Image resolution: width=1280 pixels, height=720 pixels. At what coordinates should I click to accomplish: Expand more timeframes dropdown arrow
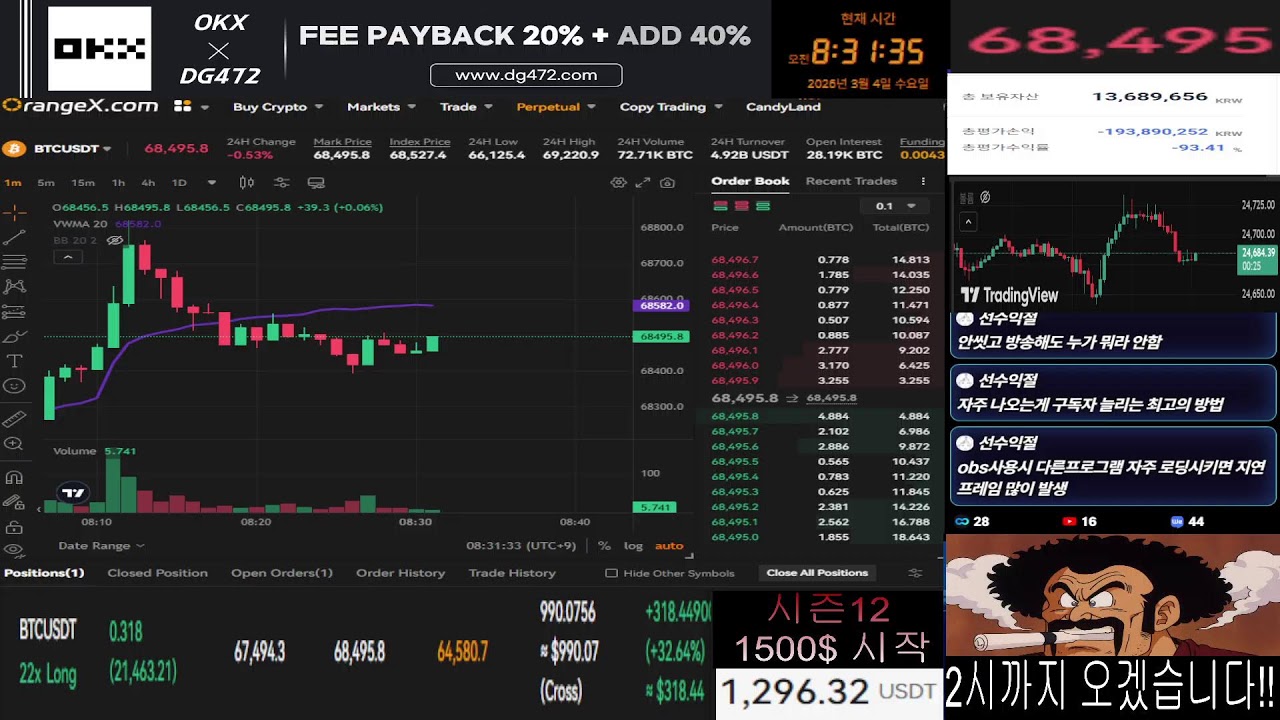pos(211,182)
